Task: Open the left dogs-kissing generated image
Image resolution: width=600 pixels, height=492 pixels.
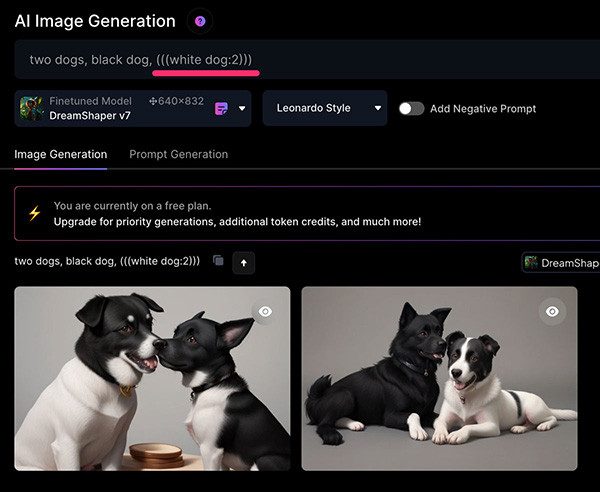Action: click(152, 379)
